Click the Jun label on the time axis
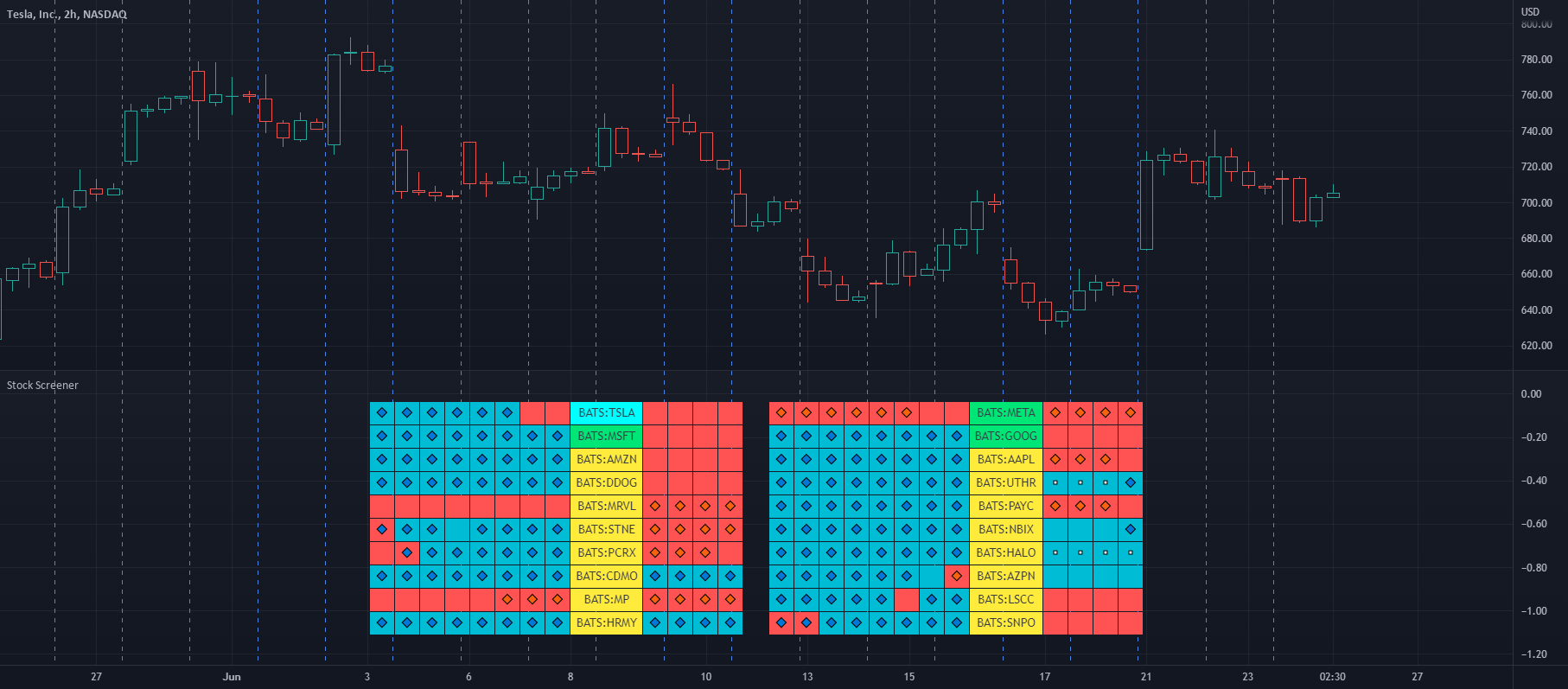The image size is (1568, 689). pyautogui.click(x=232, y=677)
